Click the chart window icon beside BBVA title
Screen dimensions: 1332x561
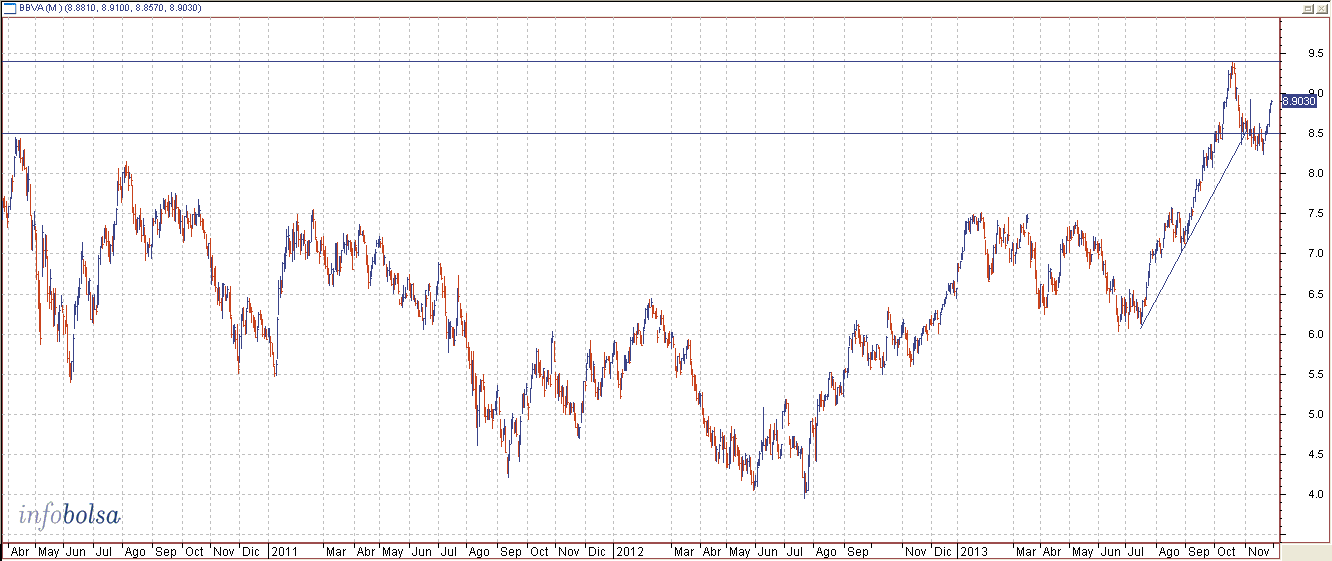[9, 7]
